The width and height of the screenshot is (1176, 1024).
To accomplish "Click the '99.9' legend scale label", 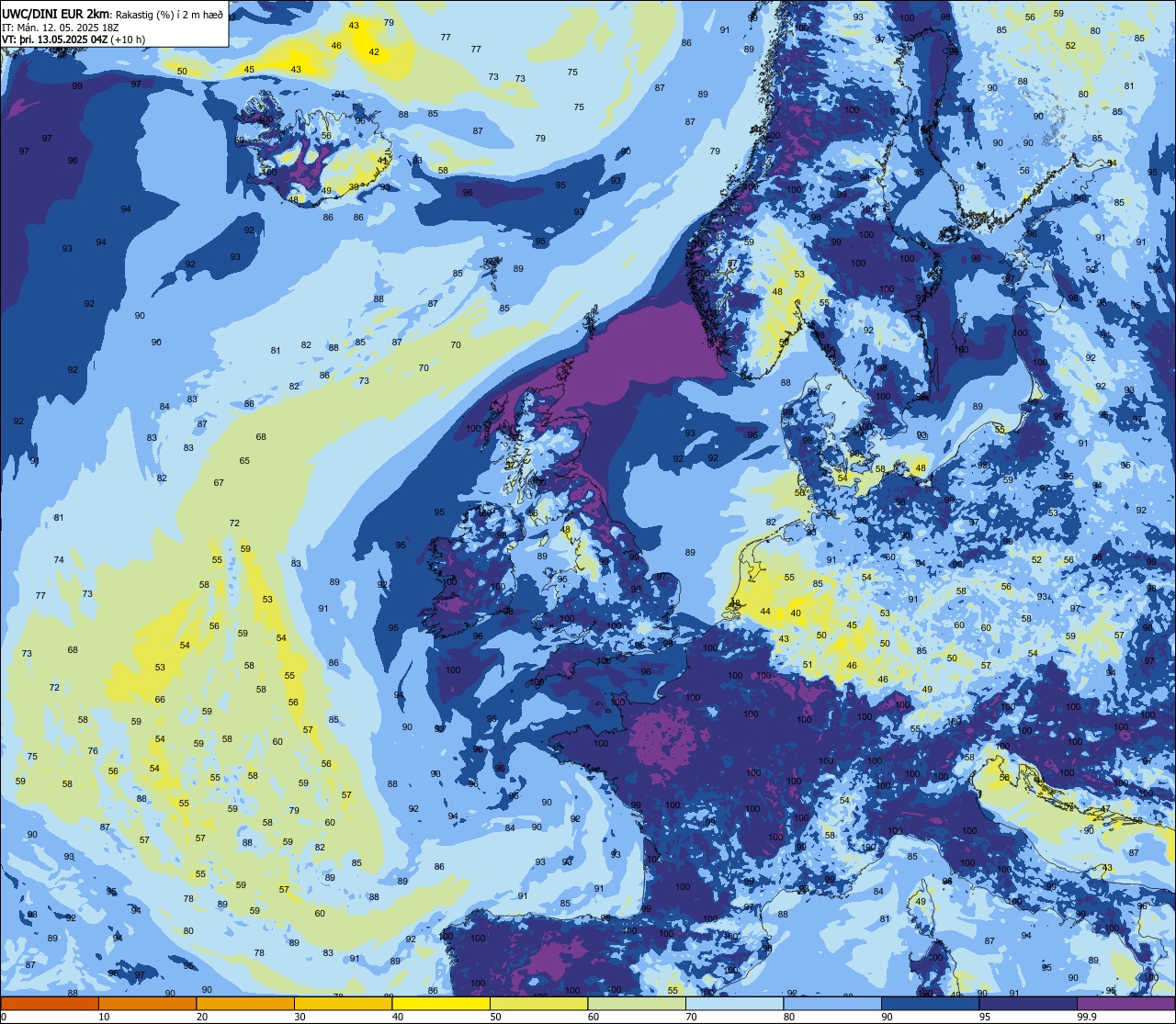I will (1088, 1017).
